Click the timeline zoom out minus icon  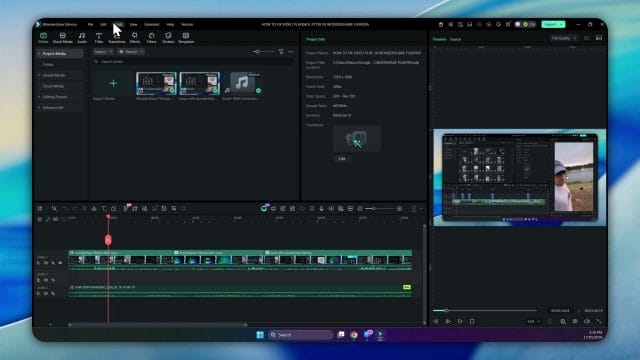pyautogui.click(x=360, y=209)
